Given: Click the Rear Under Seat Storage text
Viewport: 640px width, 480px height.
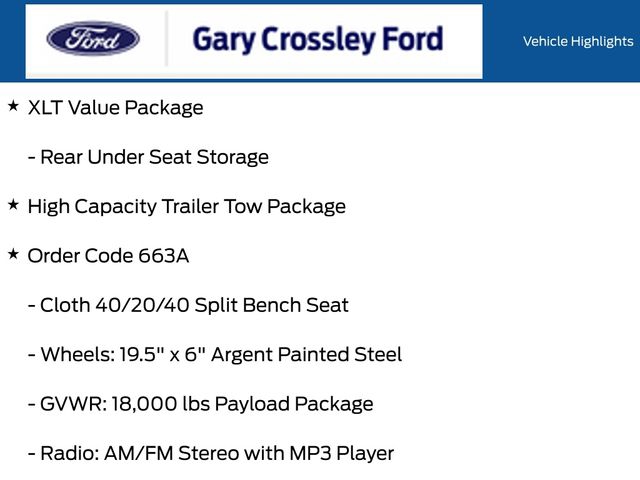Looking at the screenshot, I should [x=154, y=157].
